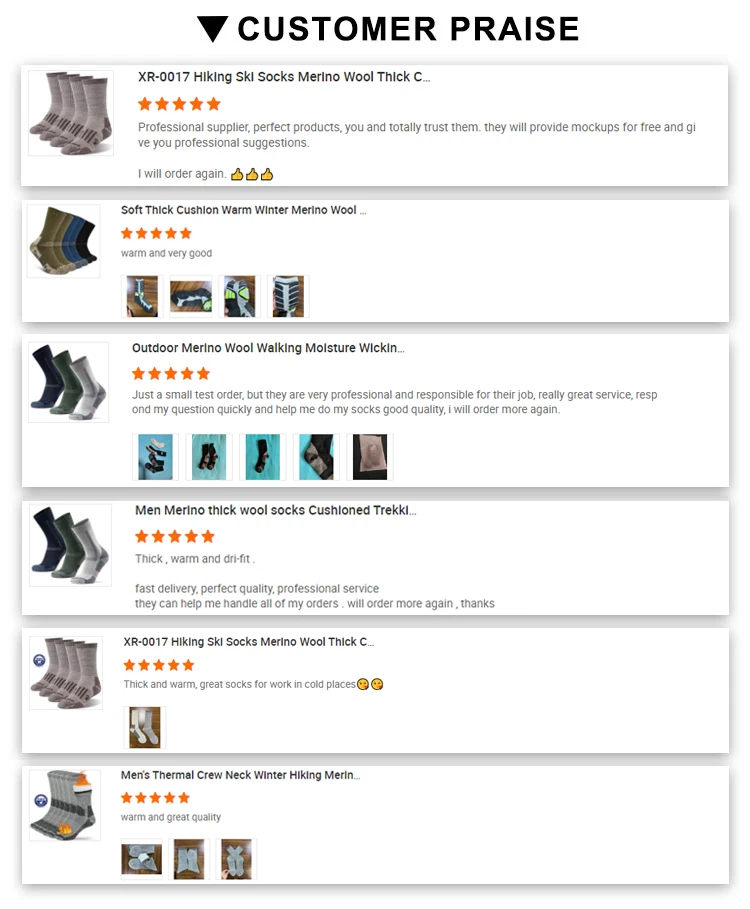Open the Outdoor Merino Wool Walking Moisture Wicking title

click(268, 348)
